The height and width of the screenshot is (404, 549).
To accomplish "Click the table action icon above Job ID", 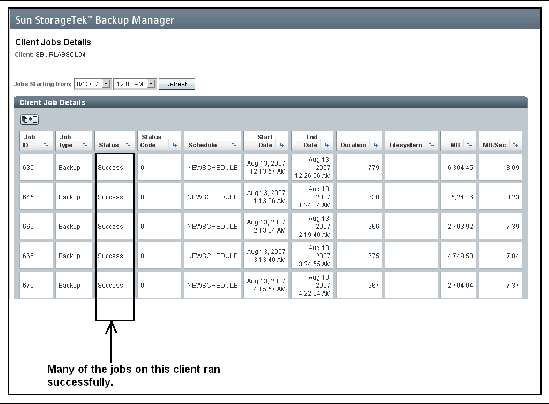I will click(x=29, y=120).
